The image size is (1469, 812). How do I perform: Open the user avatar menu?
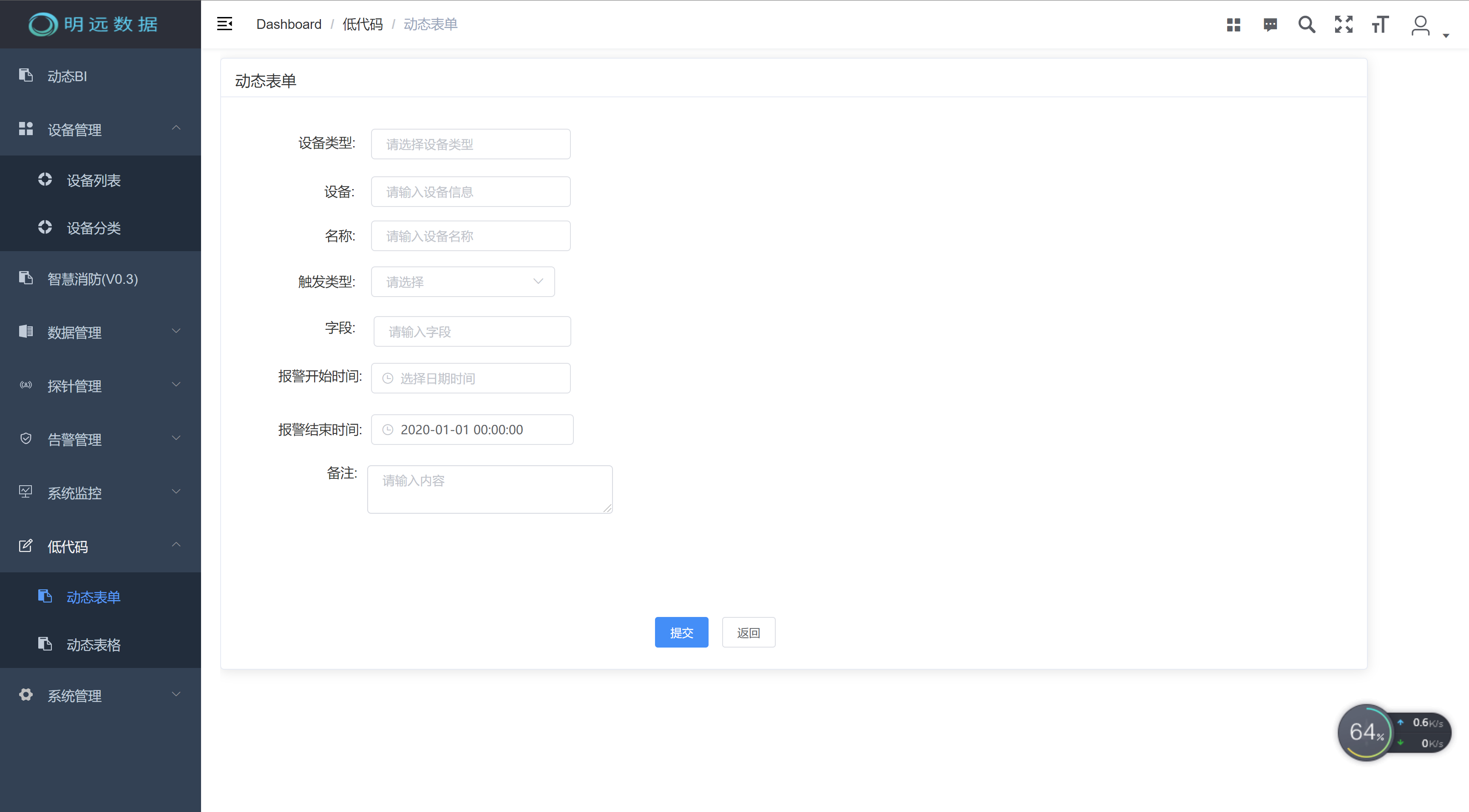1420,25
